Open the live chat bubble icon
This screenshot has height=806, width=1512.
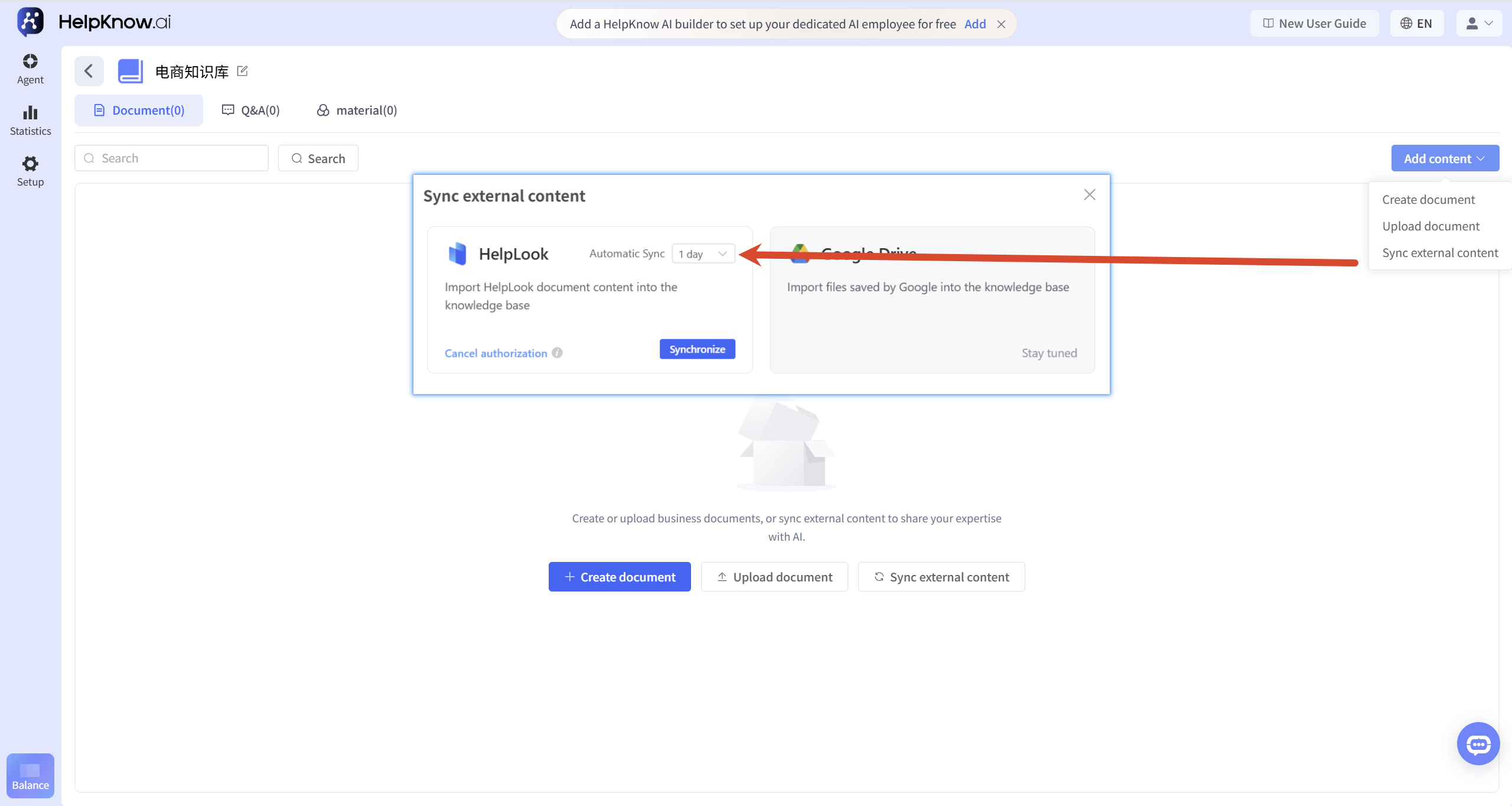pos(1478,743)
